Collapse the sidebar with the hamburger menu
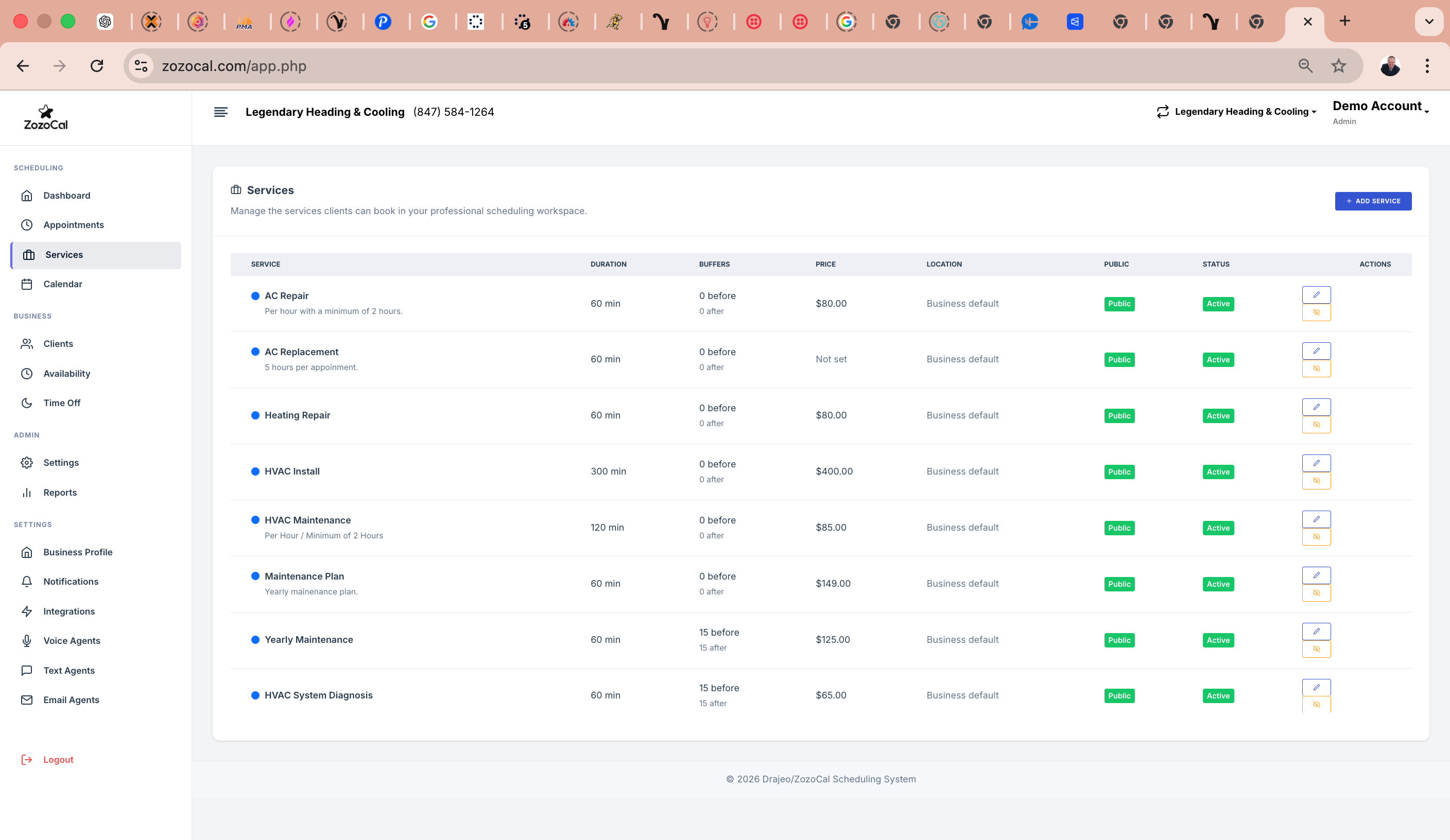The height and width of the screenshot is (840, 1450). click(221, 112)
